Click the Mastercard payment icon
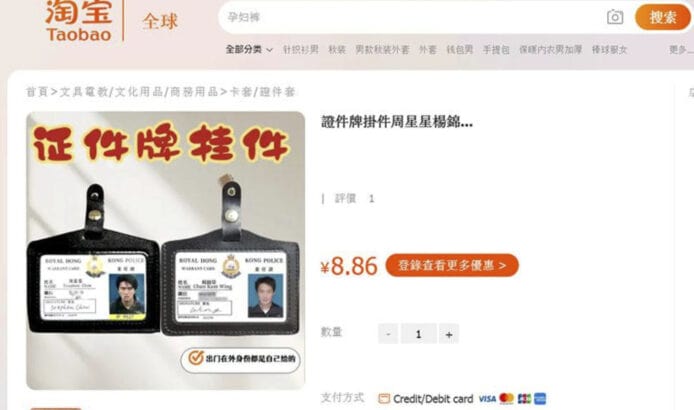Image resolution: width=694 pixels, height=410 pixels. (506, 398)
